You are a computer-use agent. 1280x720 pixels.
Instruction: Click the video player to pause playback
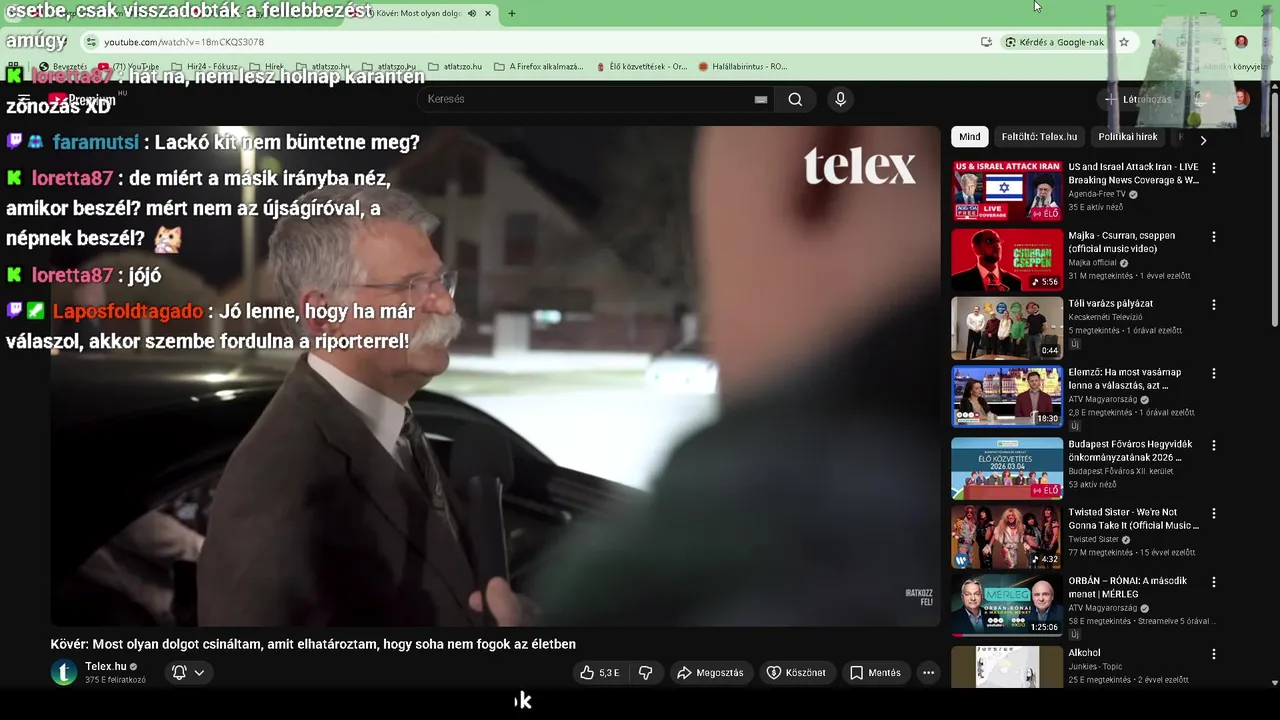pos(495,376)
